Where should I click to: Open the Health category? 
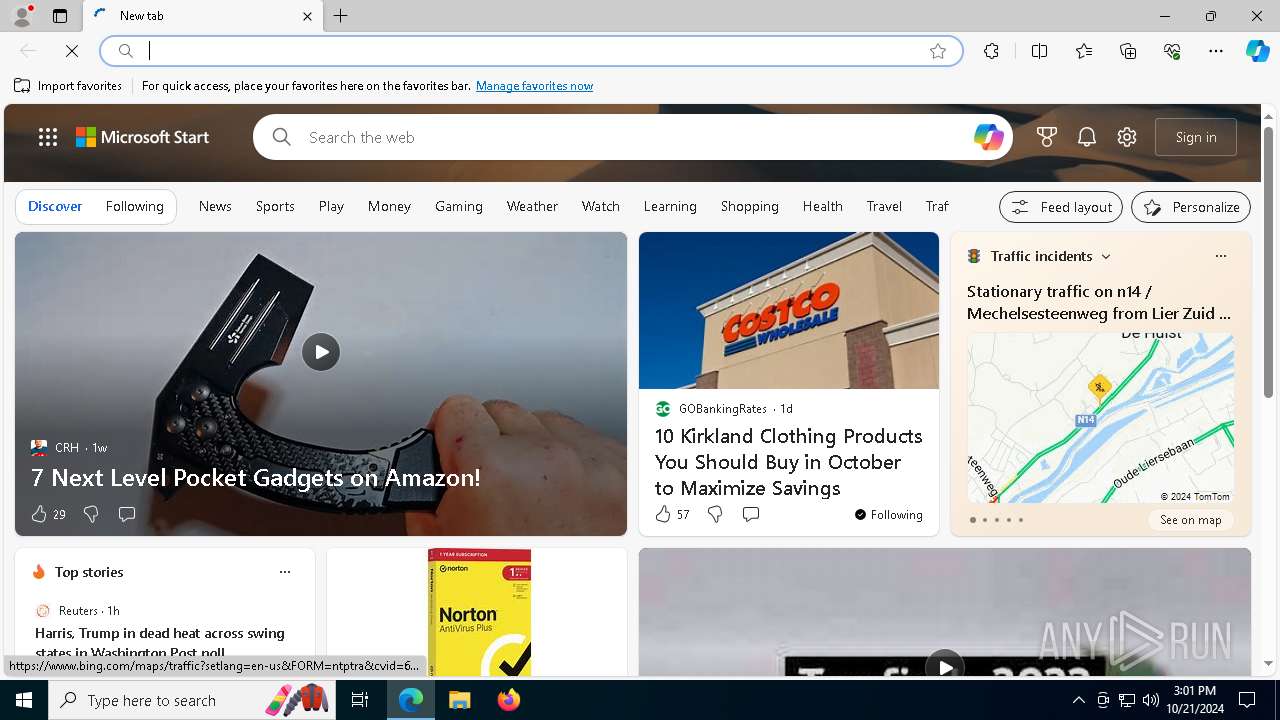coord(823,206)
